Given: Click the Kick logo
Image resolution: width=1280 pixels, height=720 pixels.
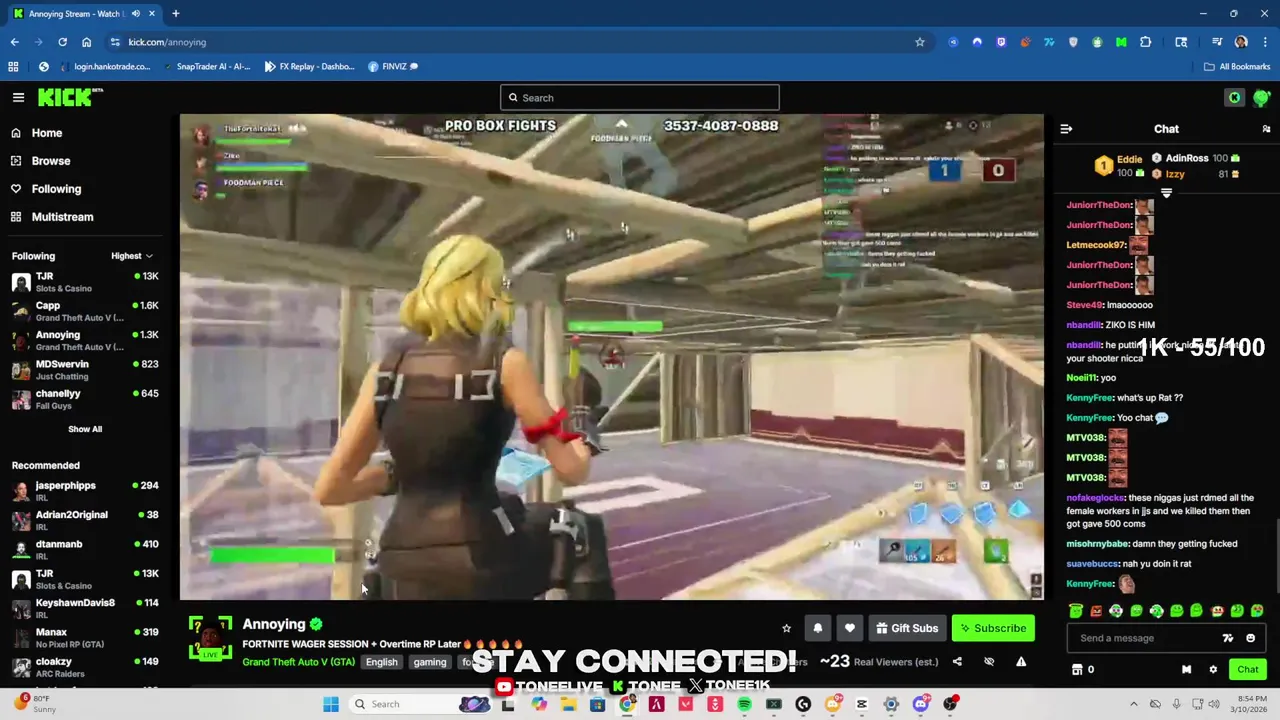Looking at the screenshot, I should point(70,97).
